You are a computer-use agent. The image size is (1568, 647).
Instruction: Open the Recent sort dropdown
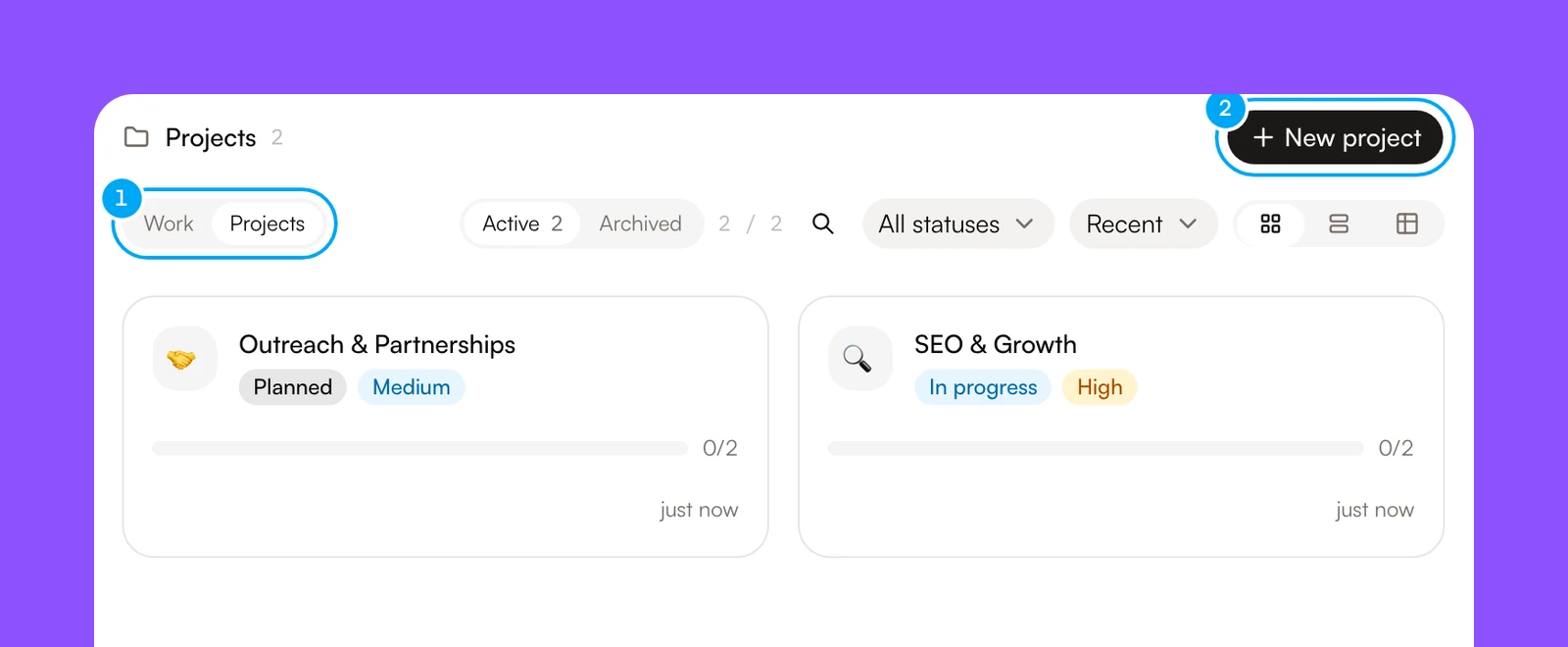1143,224
